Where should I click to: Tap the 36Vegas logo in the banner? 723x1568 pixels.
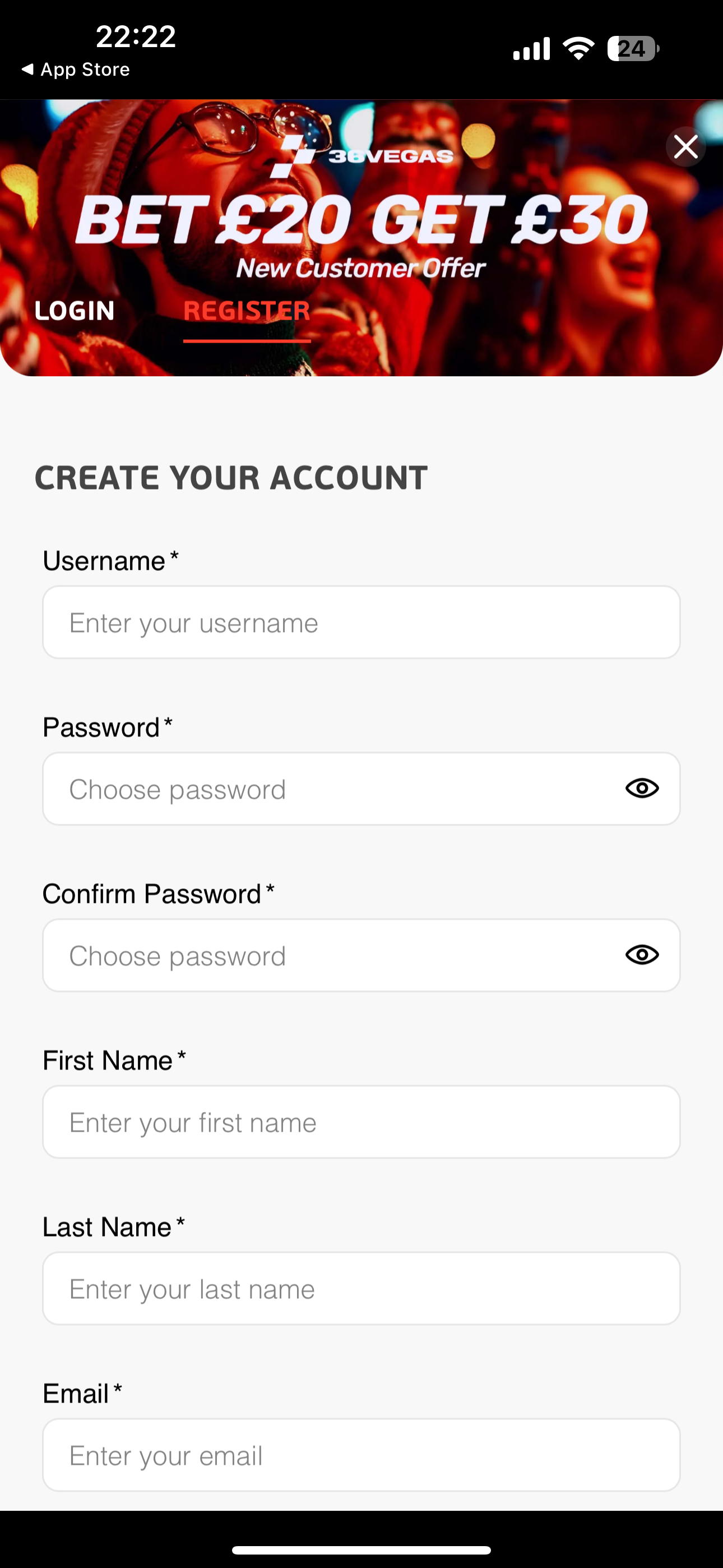(x=361, y=156)
